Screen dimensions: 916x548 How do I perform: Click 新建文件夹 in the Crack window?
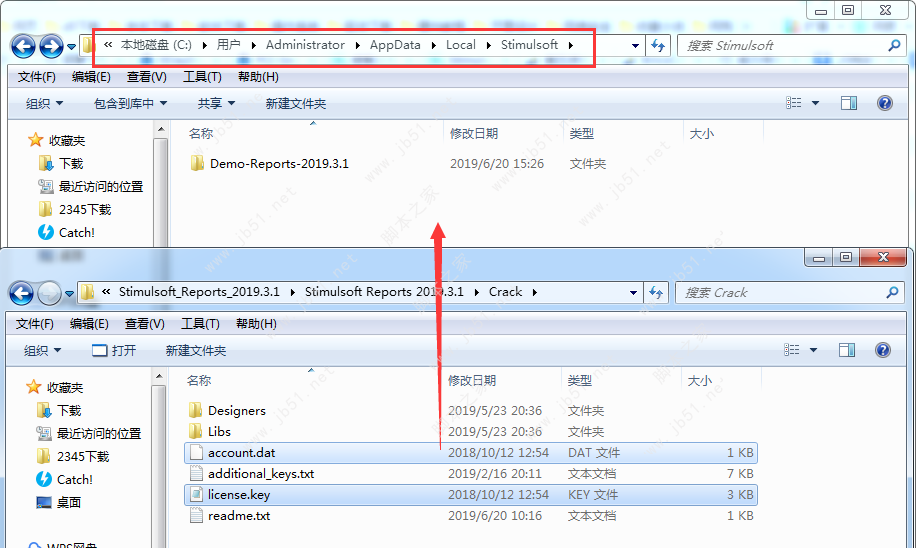click(196, 351)
